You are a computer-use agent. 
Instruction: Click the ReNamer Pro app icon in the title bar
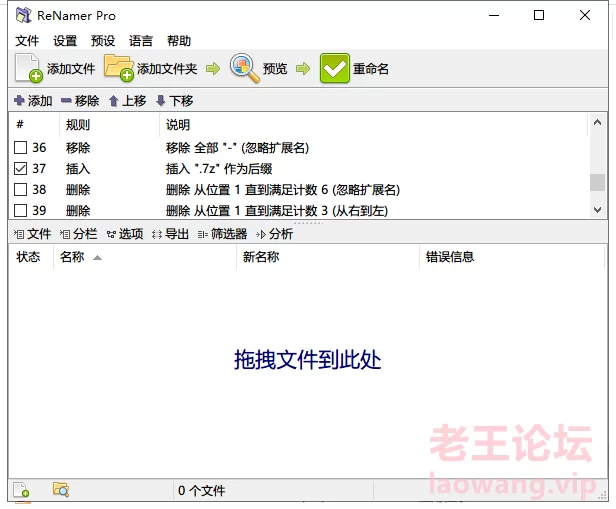pos(24,15)
